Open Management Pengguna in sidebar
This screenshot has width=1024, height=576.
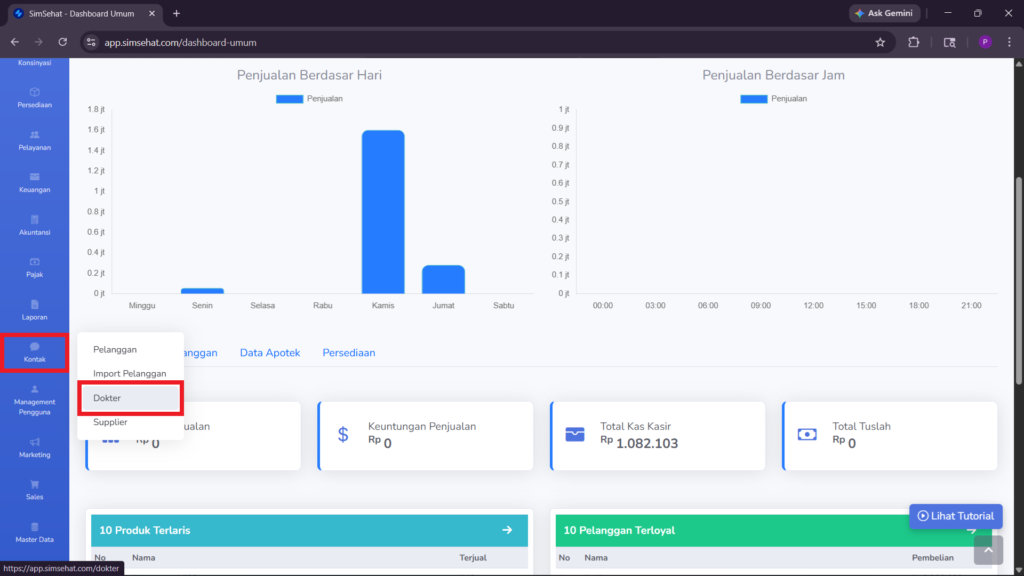pyautogui.click(x=35, y=400)
